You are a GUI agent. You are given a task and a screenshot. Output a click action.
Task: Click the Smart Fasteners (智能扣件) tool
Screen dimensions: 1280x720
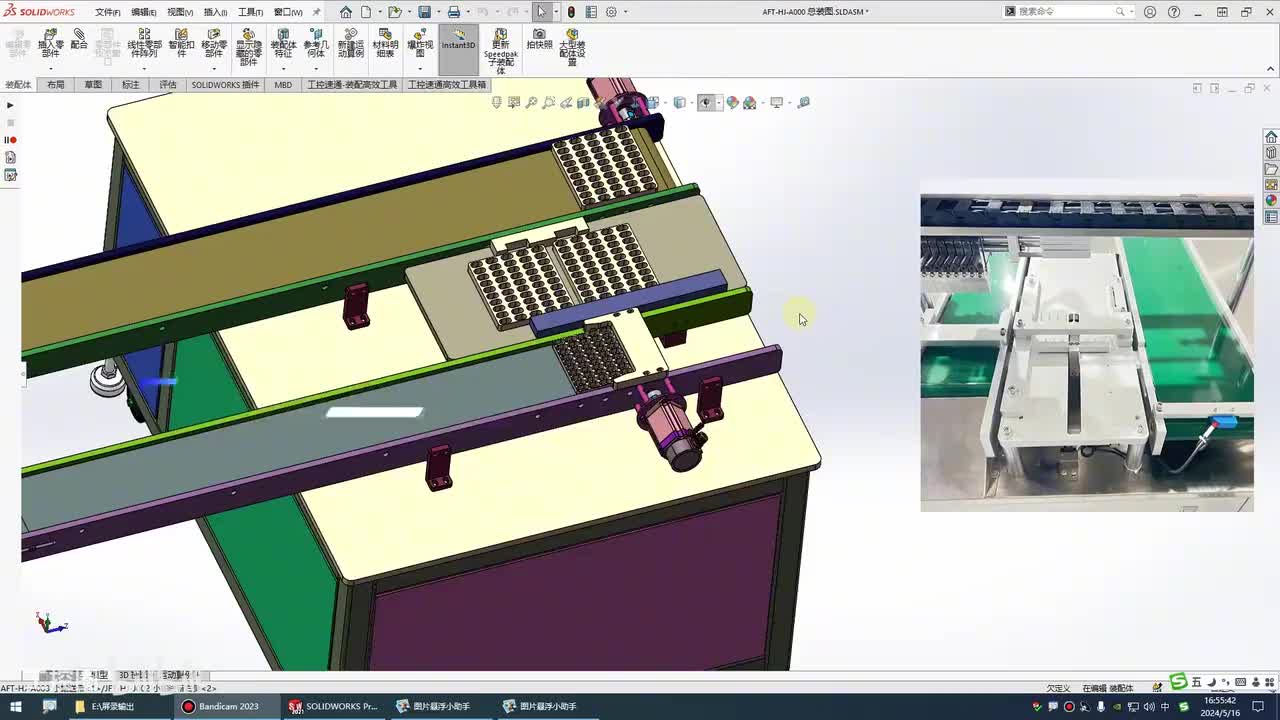(181, 43)
